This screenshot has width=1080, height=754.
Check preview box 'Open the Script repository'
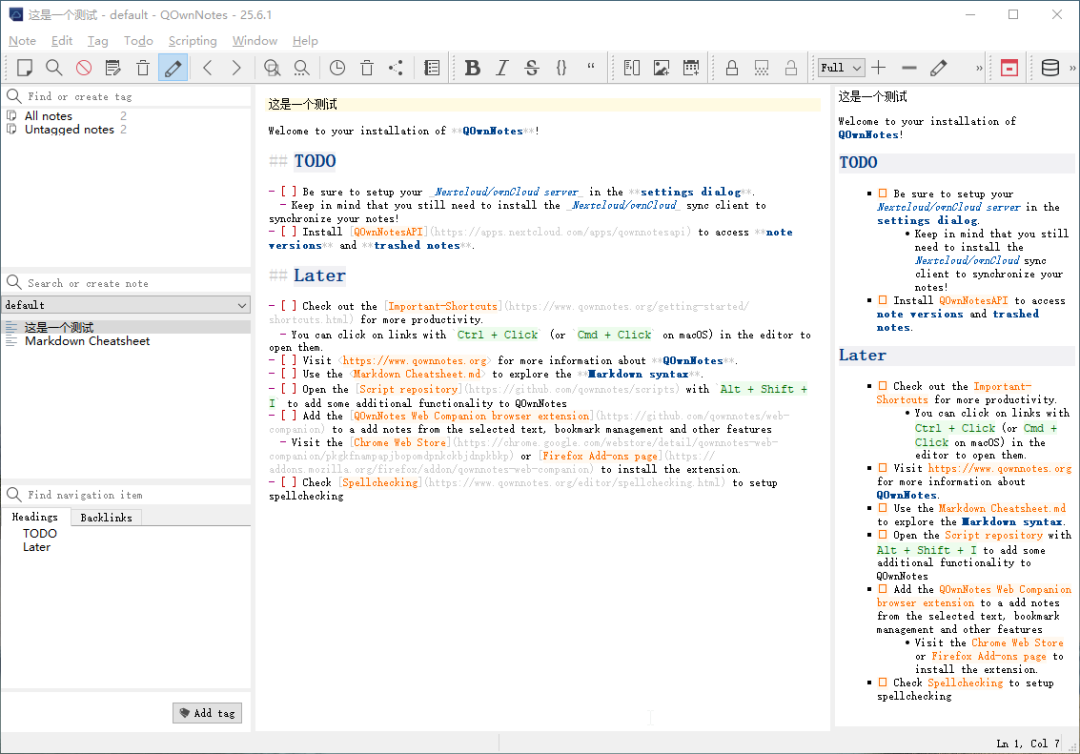tap(882, 535)
